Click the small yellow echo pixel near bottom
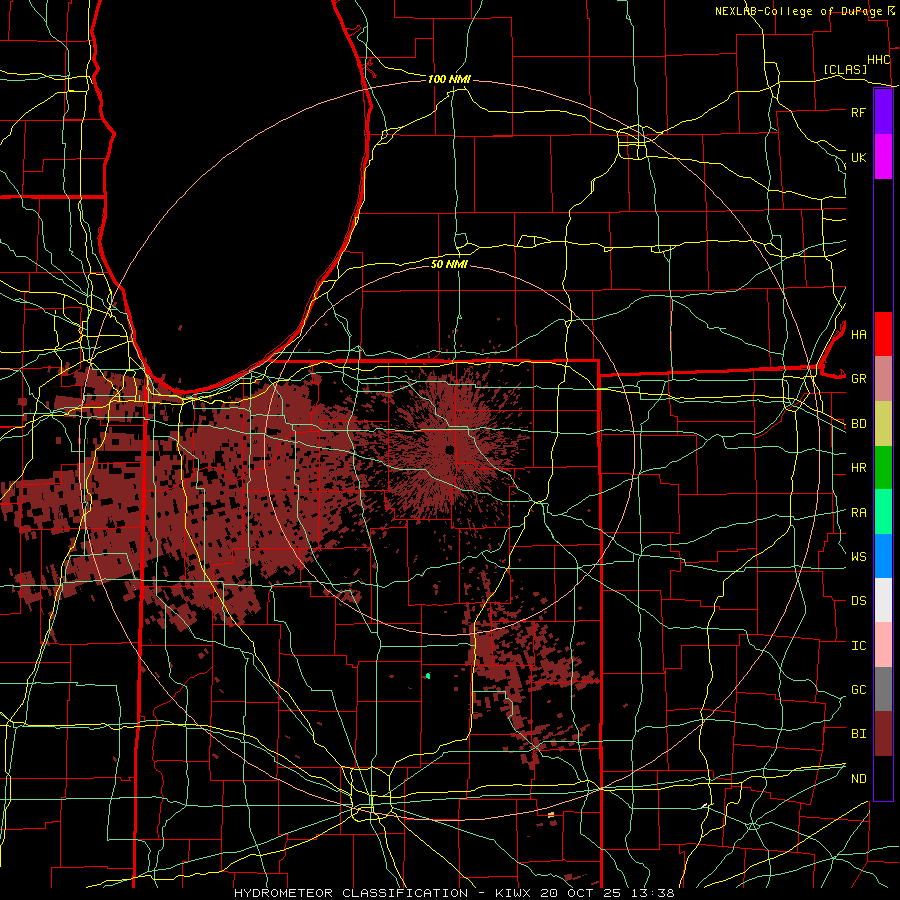The image size is (900, 900). 551,814
